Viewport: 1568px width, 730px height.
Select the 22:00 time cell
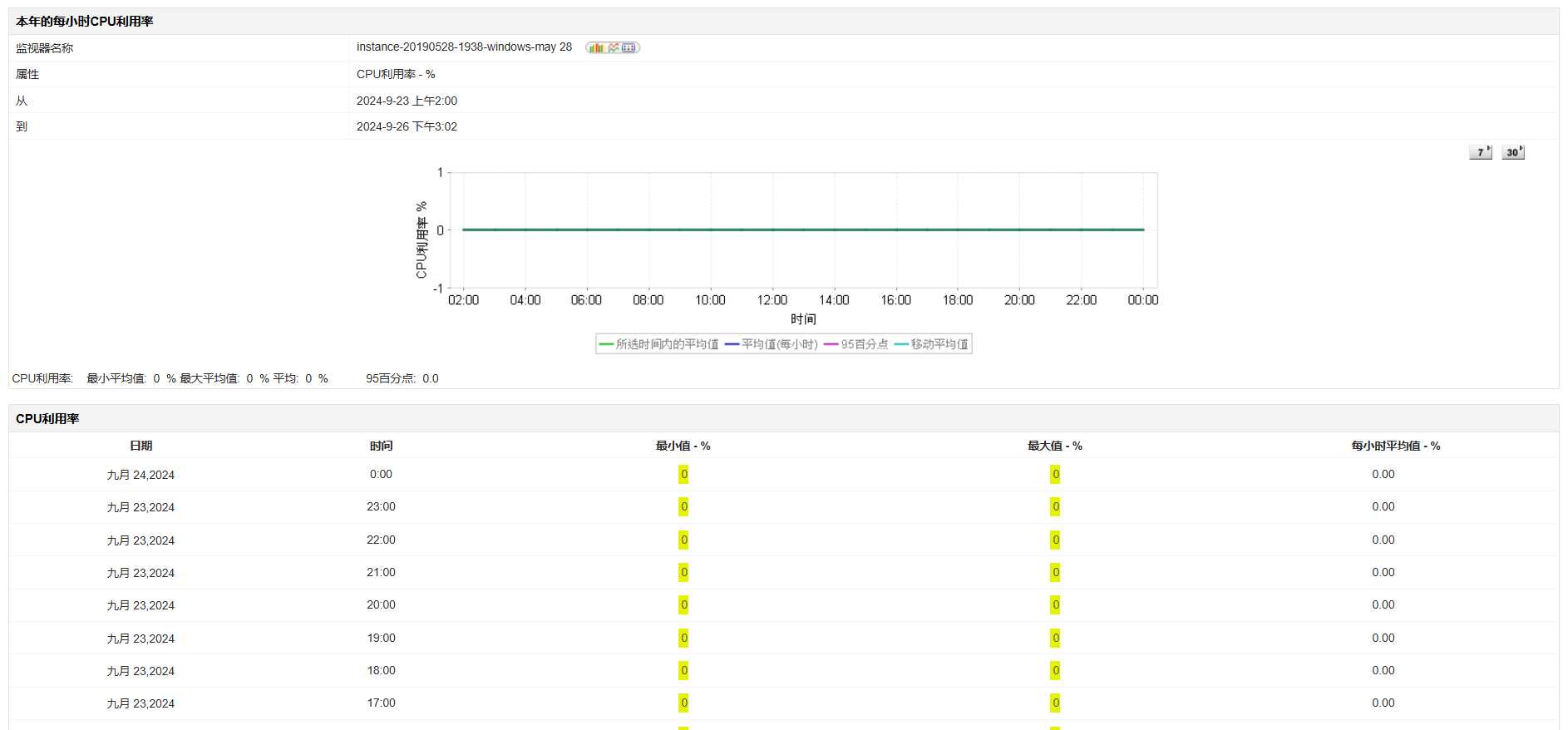pos(381,540)
